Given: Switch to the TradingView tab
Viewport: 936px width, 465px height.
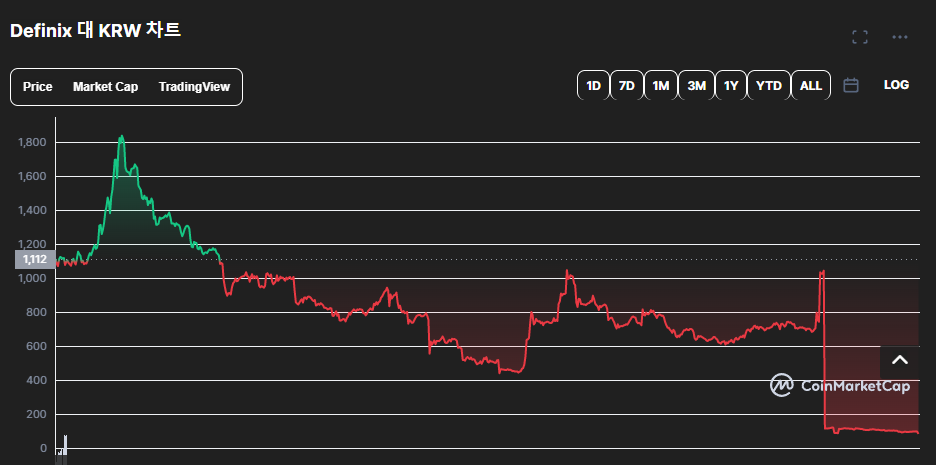Looking at the screenshot, I should tap(194, 87).
